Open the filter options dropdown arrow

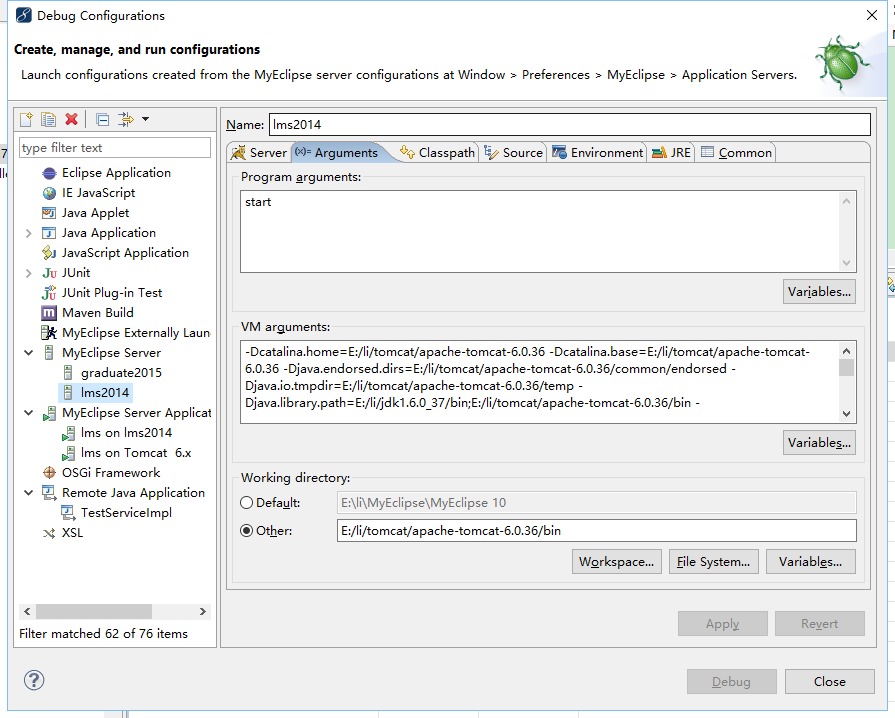coord(146,119)
